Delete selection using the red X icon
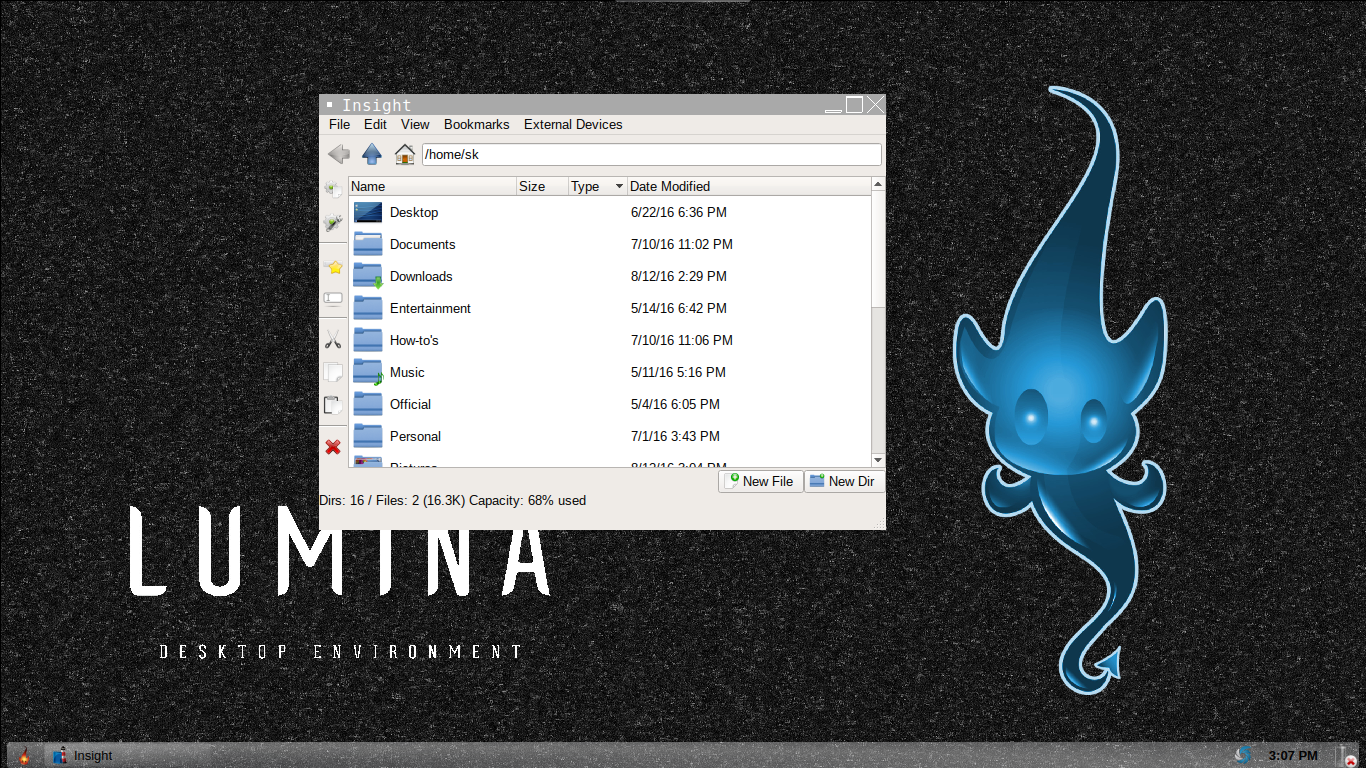 (x=333, y=447)
